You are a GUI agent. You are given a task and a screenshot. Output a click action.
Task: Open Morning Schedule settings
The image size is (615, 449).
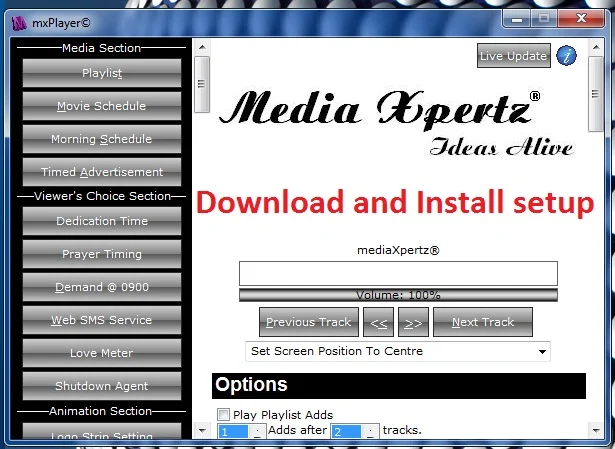pos(102,139)
